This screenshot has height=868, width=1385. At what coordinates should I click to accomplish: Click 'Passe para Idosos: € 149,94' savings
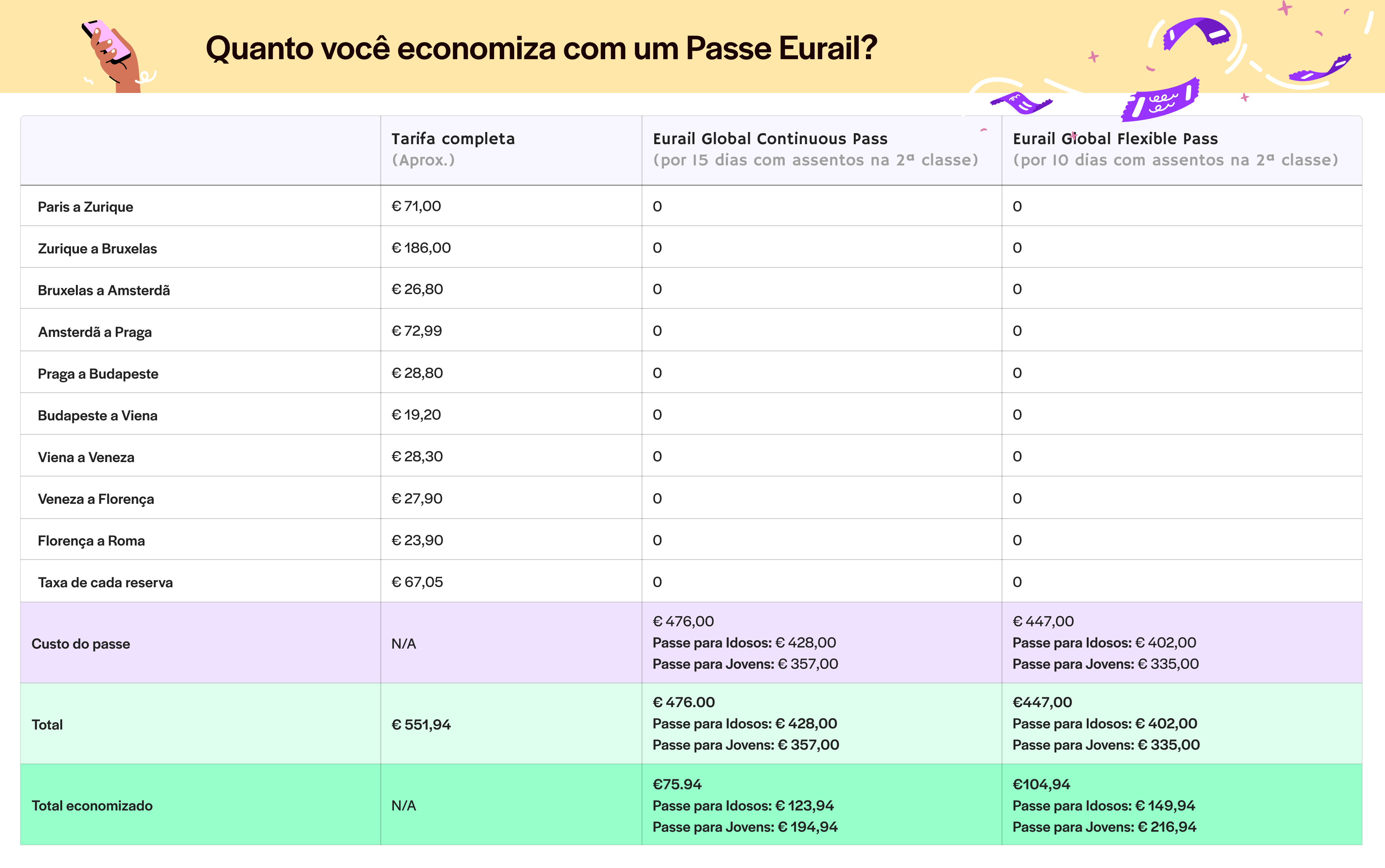click(1103, 806)
